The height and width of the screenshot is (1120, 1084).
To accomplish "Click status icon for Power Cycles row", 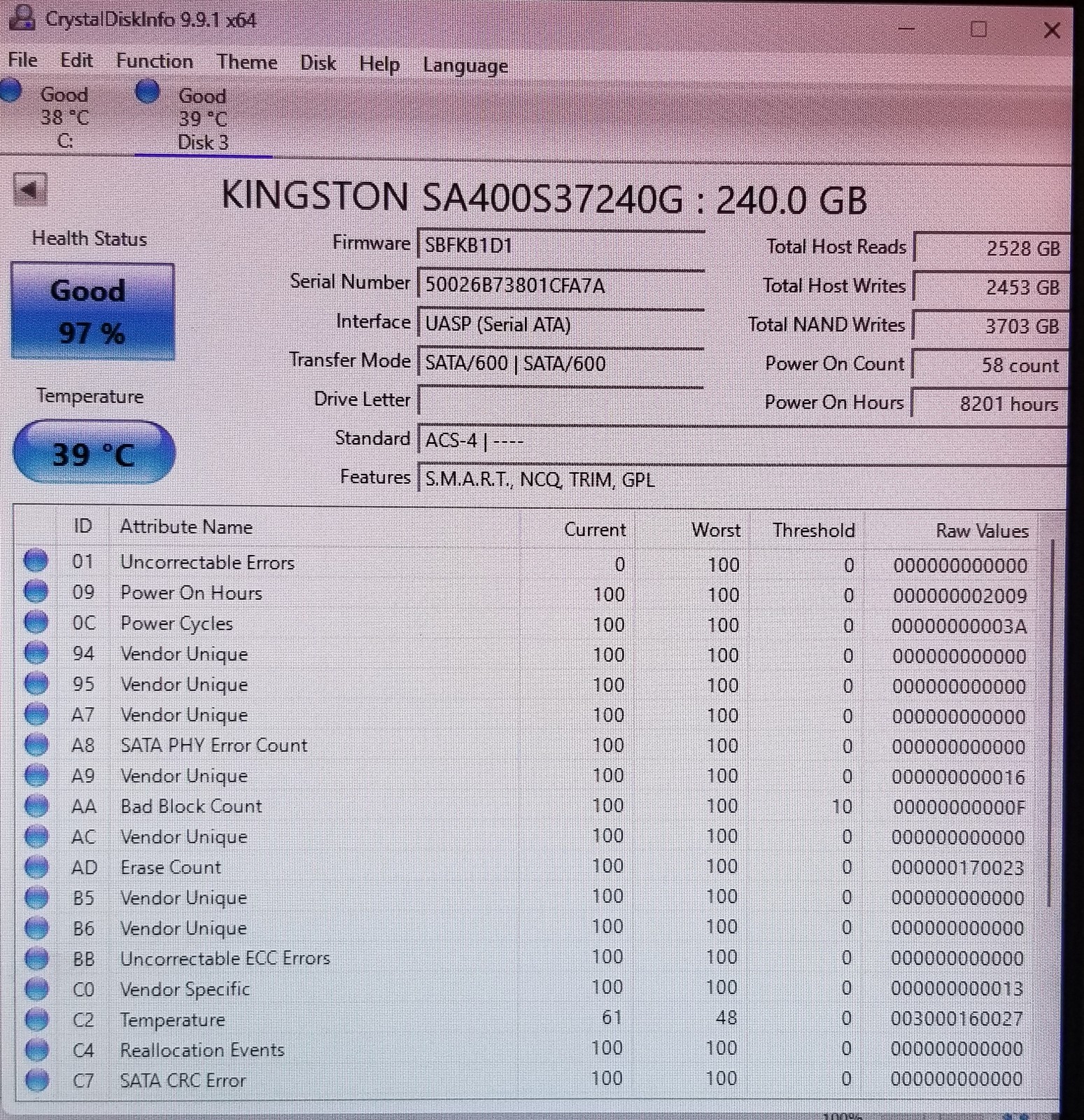I will (x=36, y=622).
